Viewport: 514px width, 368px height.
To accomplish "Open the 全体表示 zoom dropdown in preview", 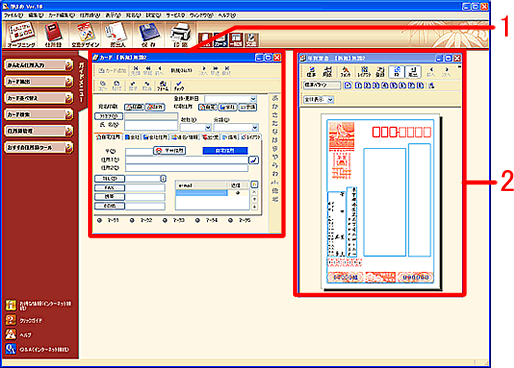I will point(330,99).
